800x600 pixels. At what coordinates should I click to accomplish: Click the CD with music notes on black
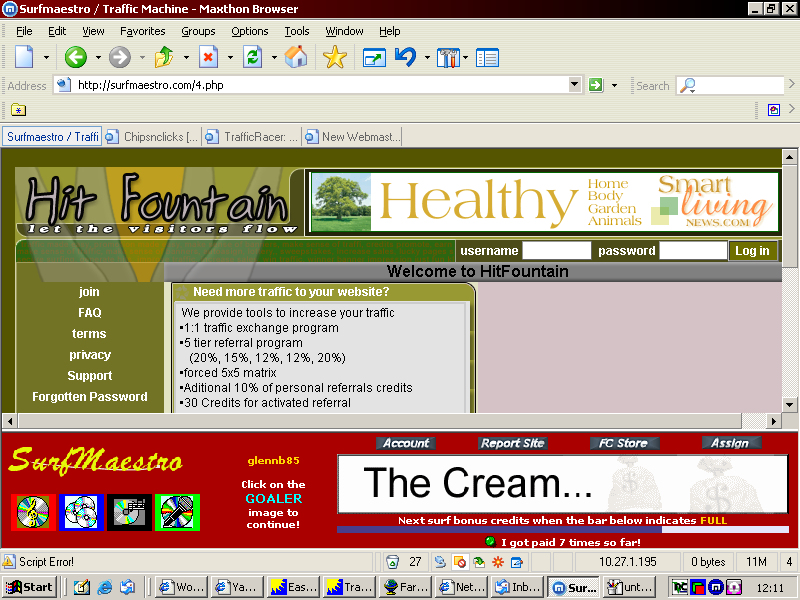[129, 512]
